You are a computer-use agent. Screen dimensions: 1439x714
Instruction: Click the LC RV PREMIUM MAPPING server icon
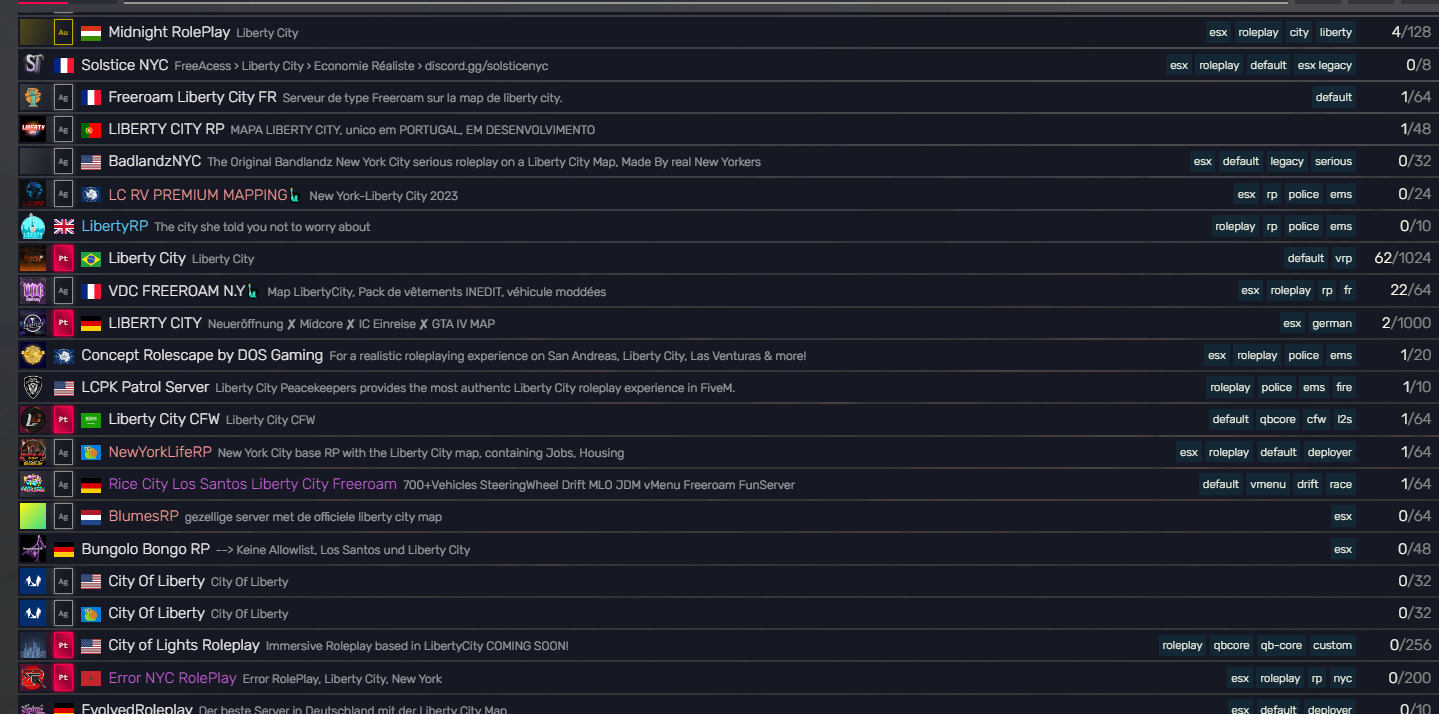click(x=33, y=194)
